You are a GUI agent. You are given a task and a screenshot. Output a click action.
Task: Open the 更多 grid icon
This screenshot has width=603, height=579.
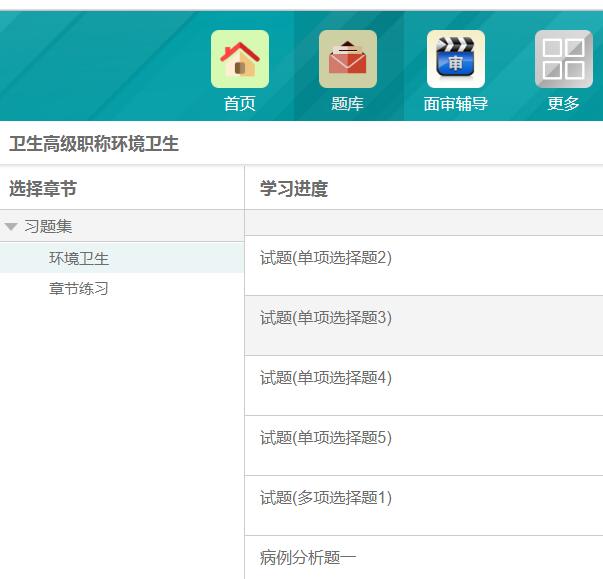click(x=563, y=59)
